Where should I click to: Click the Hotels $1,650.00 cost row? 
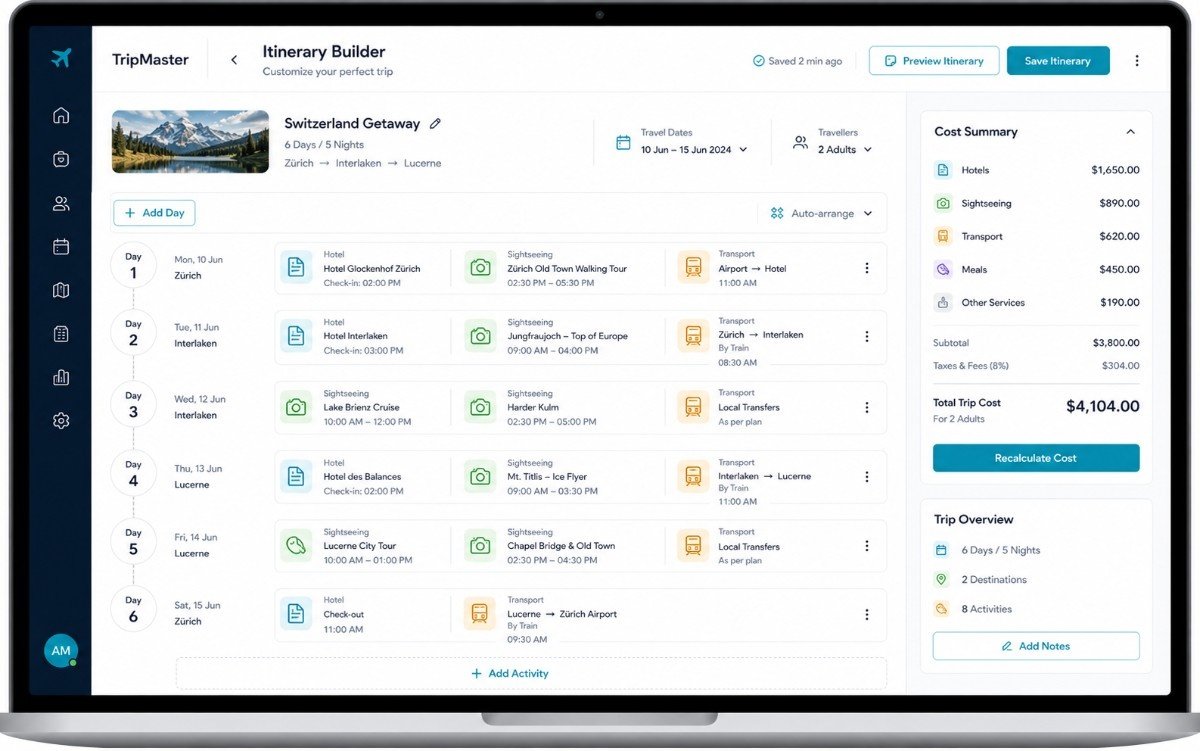click(x=1036, y=170)
